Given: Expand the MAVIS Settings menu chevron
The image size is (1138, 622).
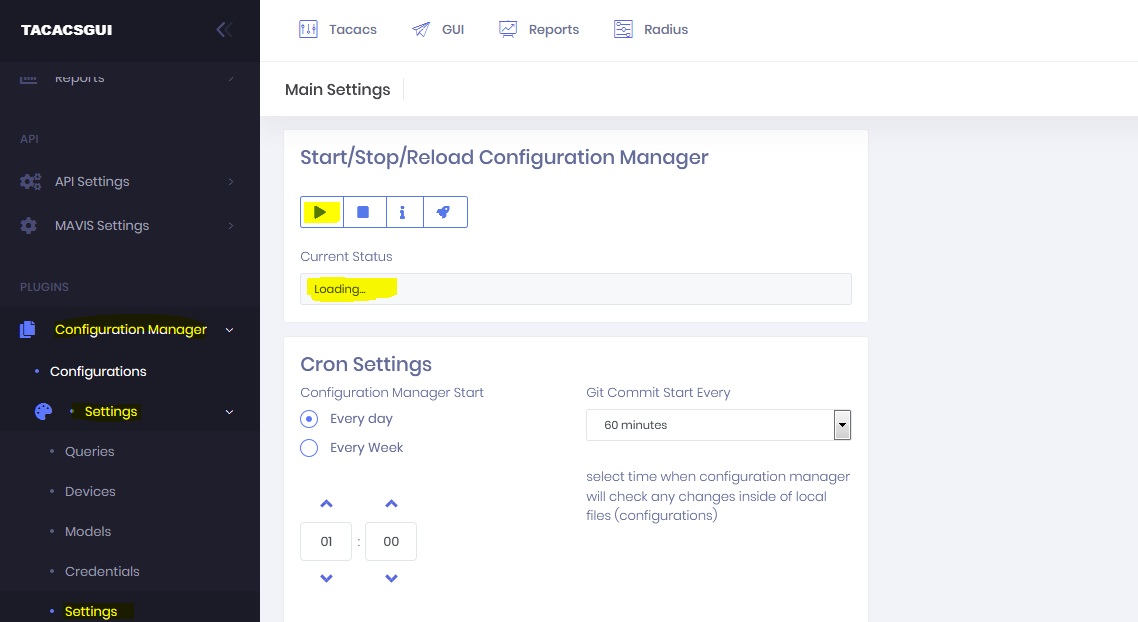Looking at the screenshot, I should tap(231, 226).
